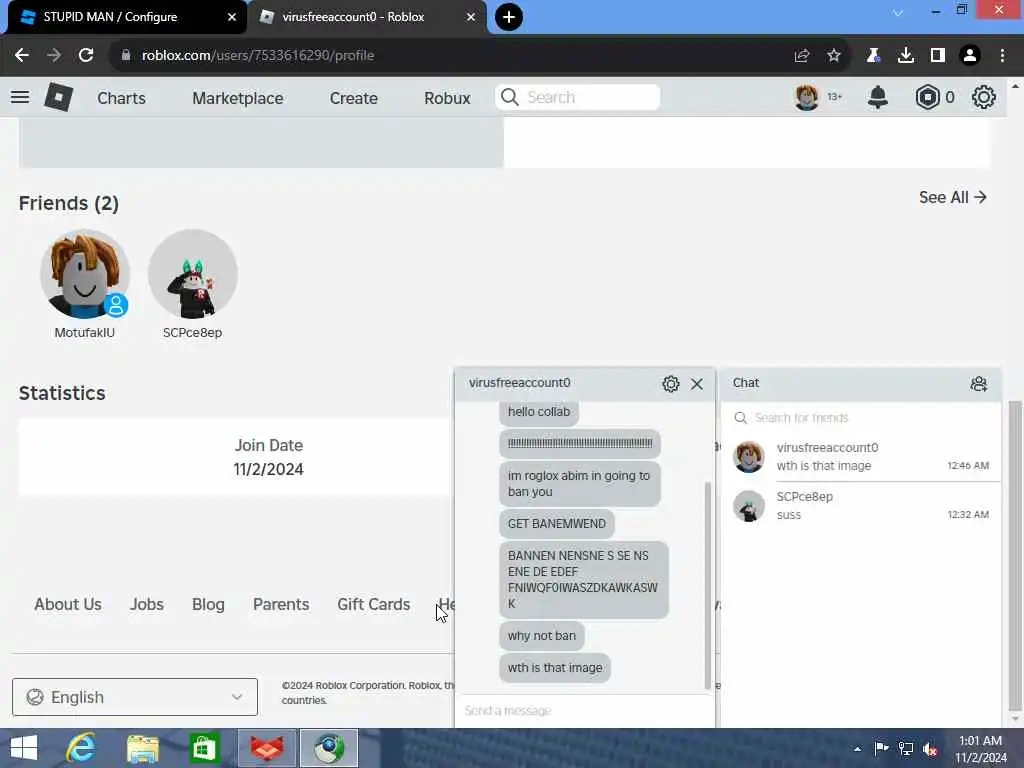Open the Robux menu item

(x=447, y=98)
